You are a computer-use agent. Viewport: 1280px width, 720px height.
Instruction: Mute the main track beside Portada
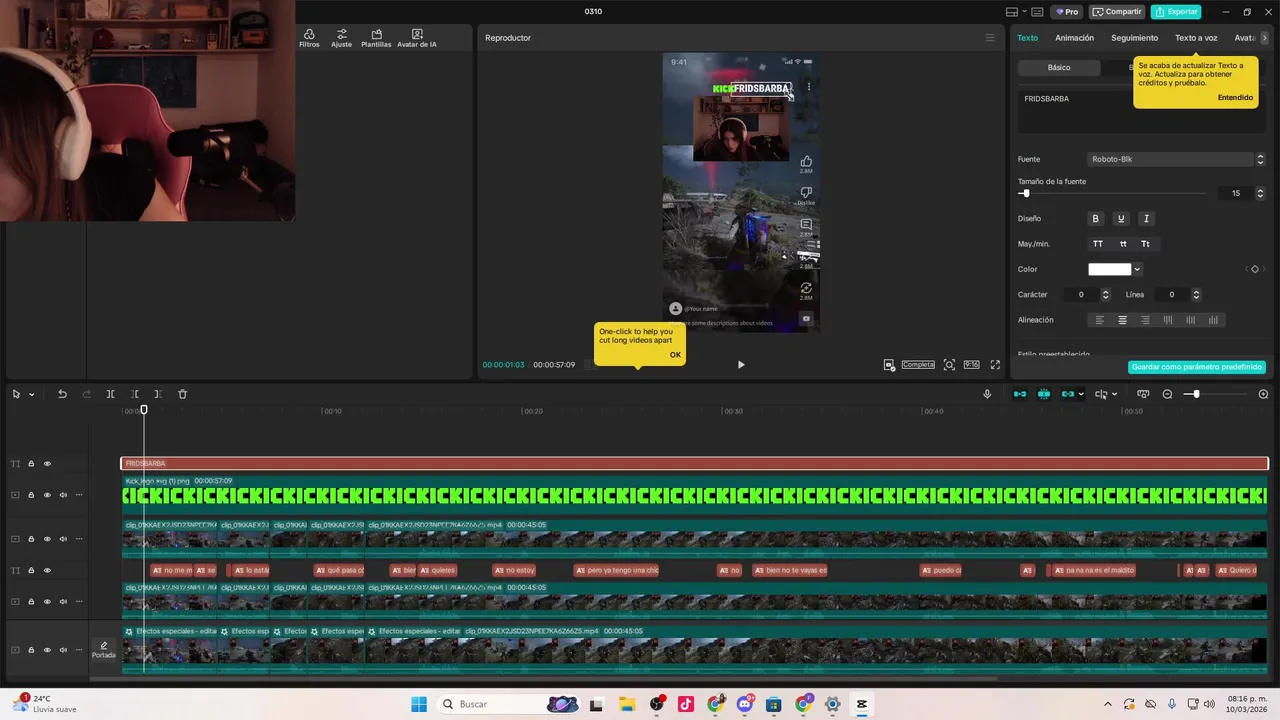(63, 650)
